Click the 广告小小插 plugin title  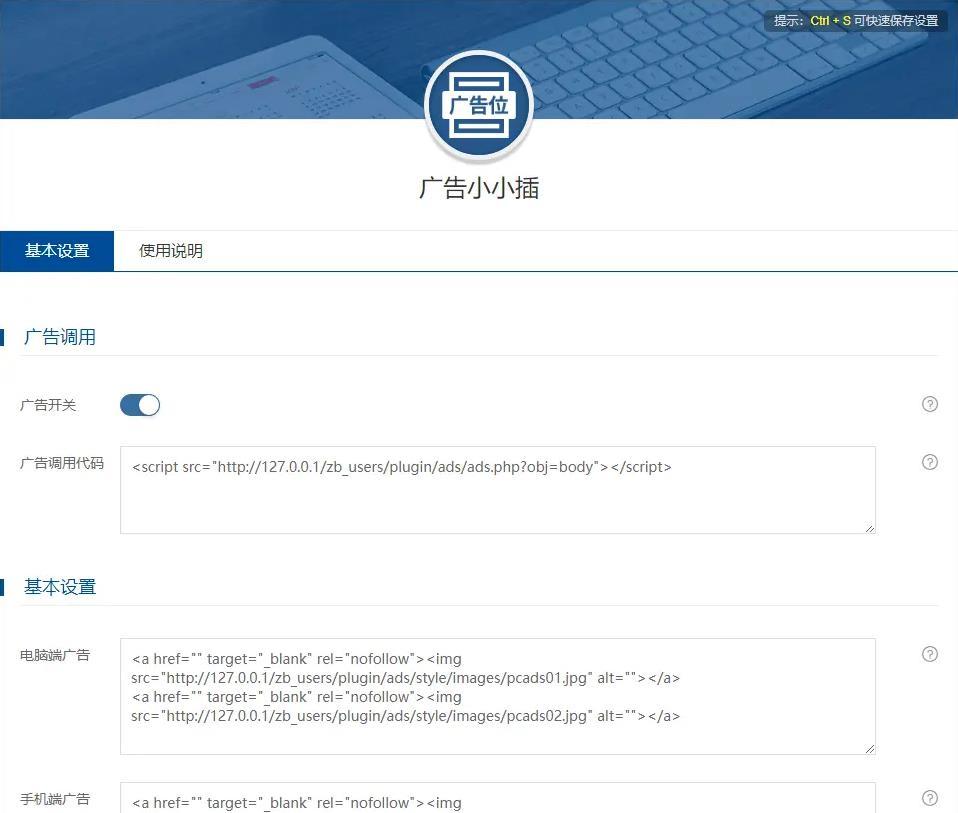pyautogui.click(x=479, y=188)
